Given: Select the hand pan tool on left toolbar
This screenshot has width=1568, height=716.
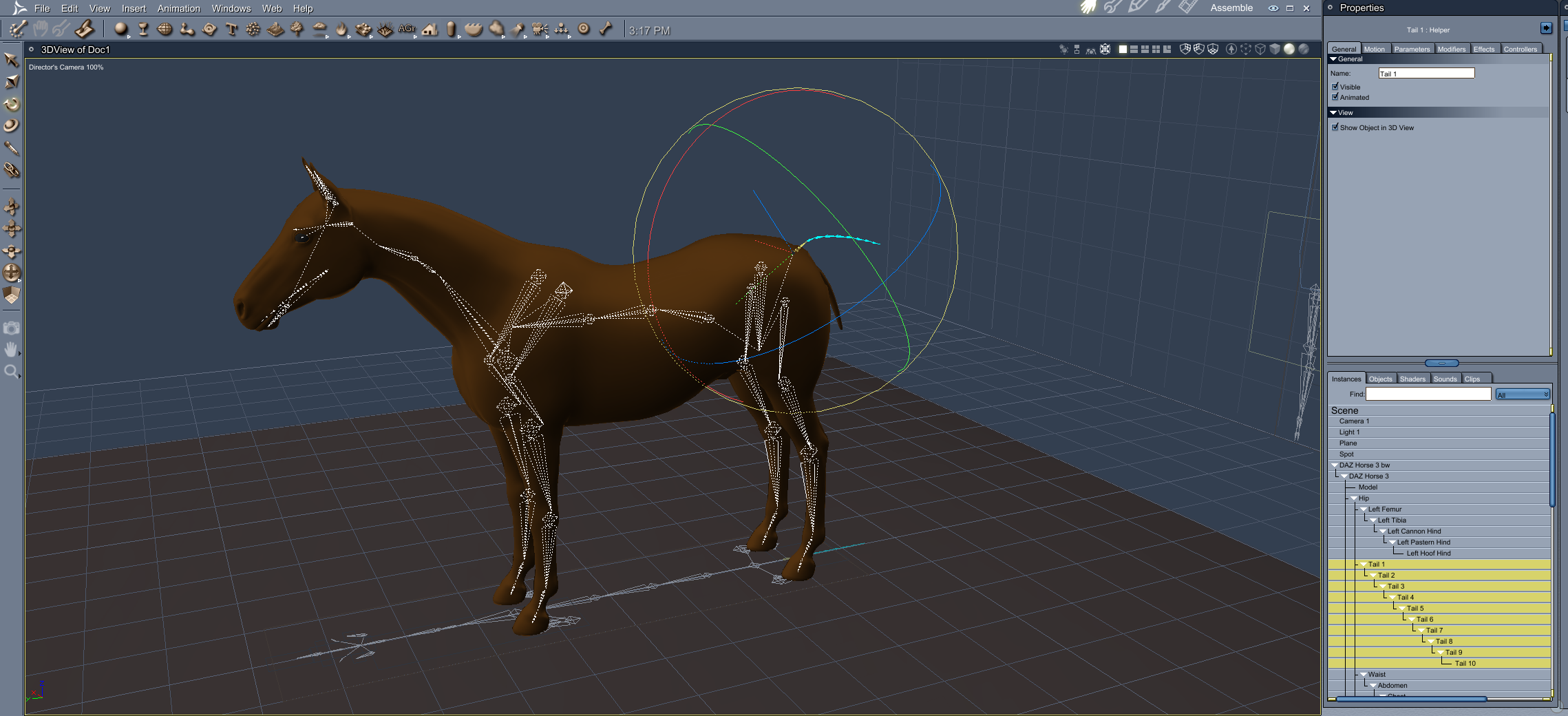Looking at the screenshot, I should pyautogui.click(x=11, y=350).
